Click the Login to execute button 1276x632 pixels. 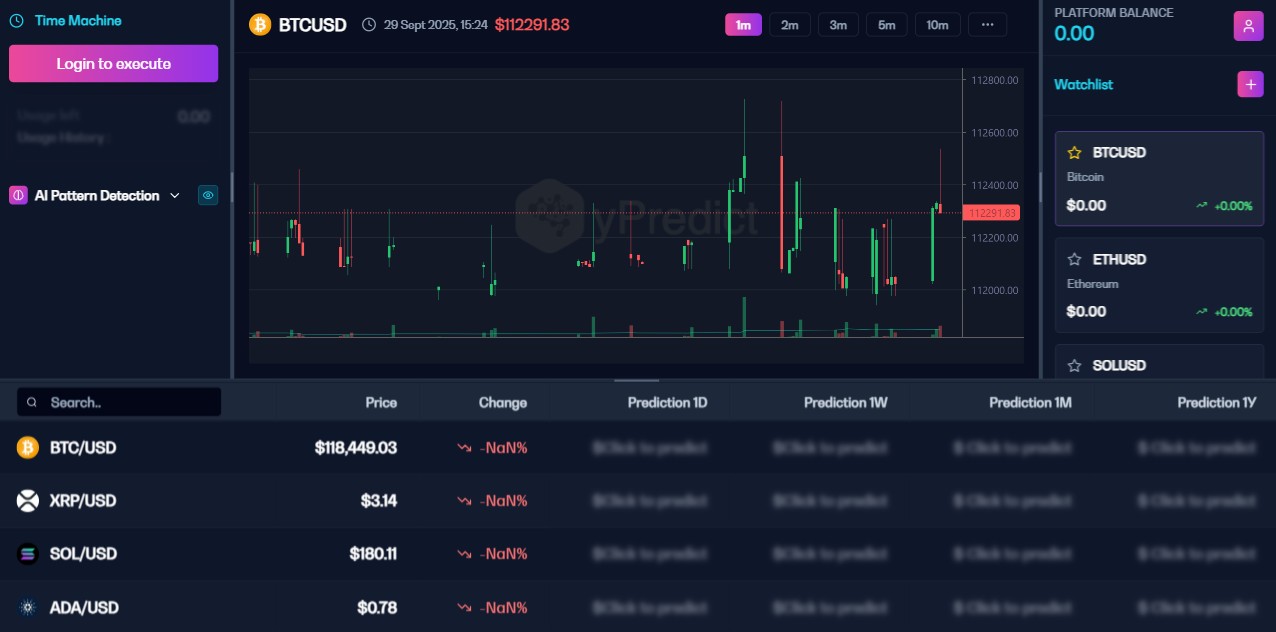(113, 63)
